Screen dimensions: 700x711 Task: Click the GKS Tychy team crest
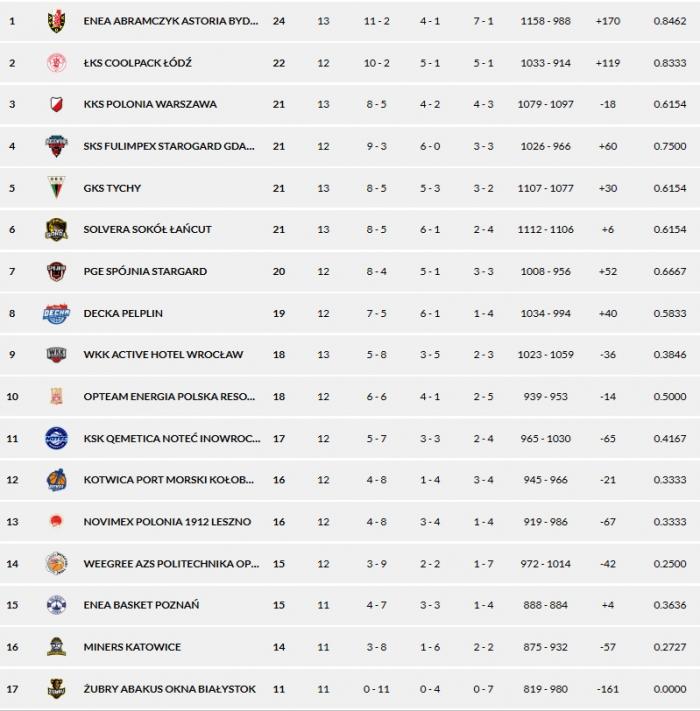coord(56,188)
